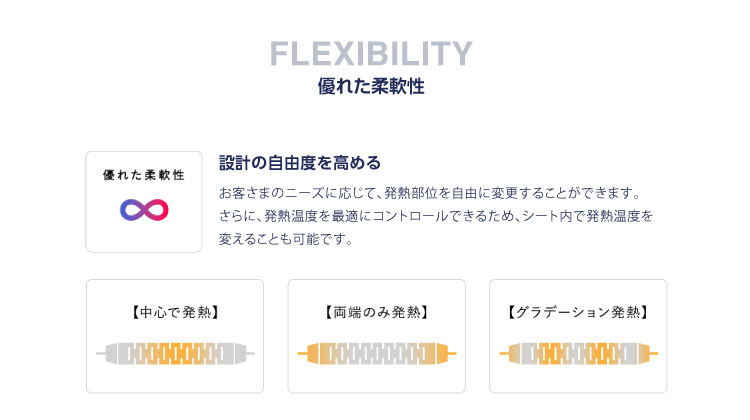Select the 【グラデーション発熱】 label
750x420 pixels.
tap(578, 312)
